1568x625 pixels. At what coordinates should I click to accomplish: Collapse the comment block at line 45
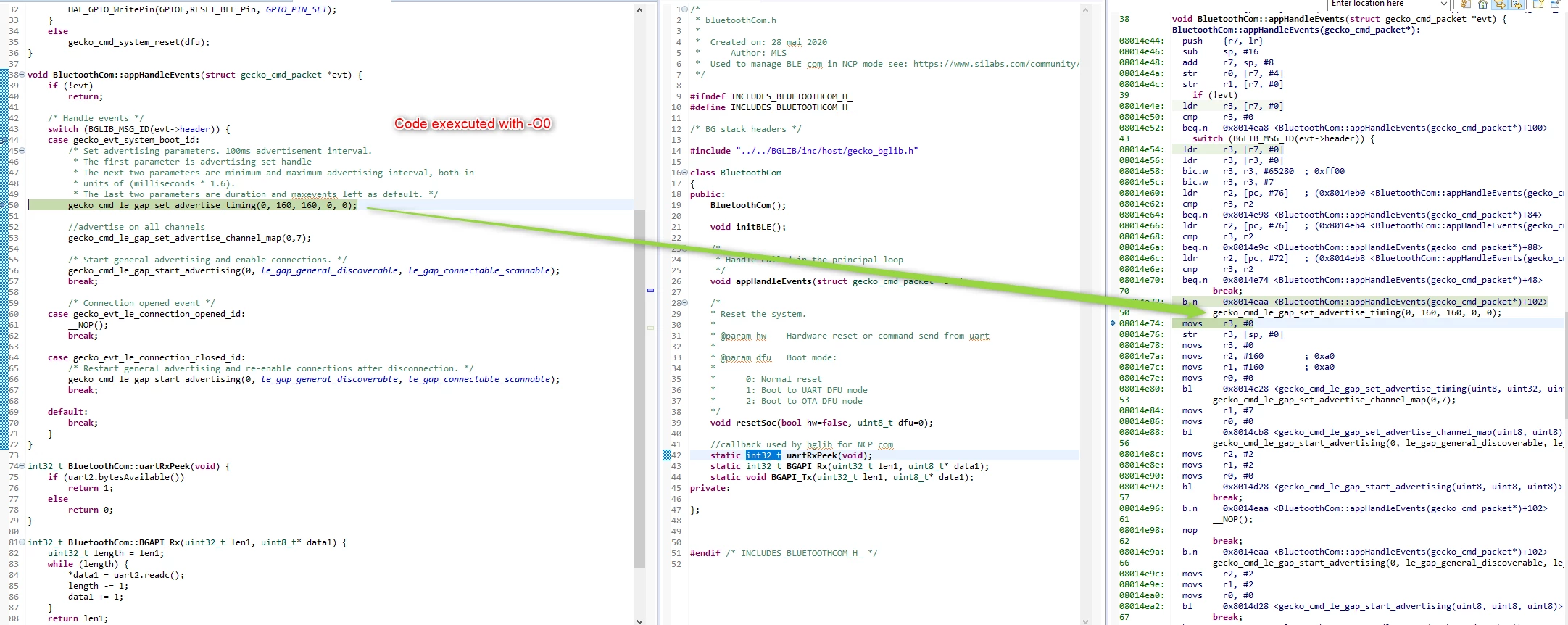(x=22, y=151)
